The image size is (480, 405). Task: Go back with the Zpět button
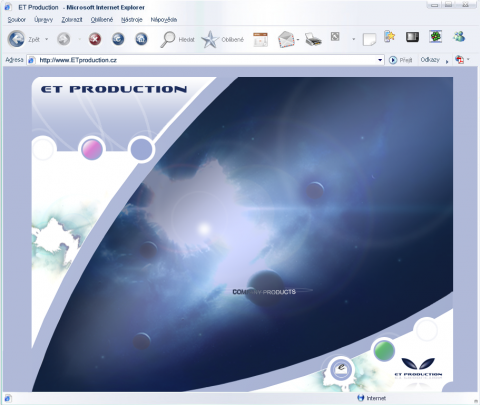pos(23,39)
